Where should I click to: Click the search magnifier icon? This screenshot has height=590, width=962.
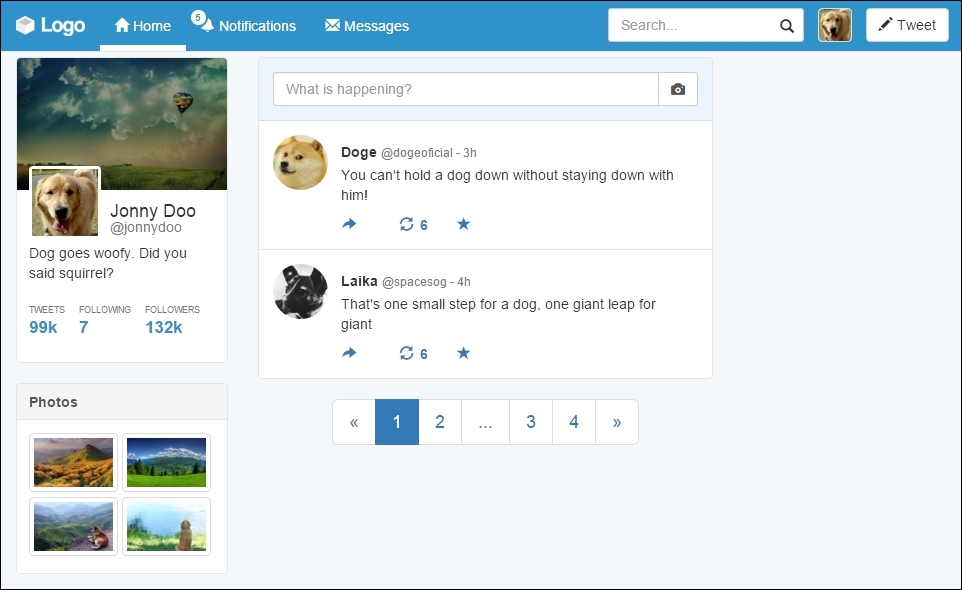(x=786, y=25)
